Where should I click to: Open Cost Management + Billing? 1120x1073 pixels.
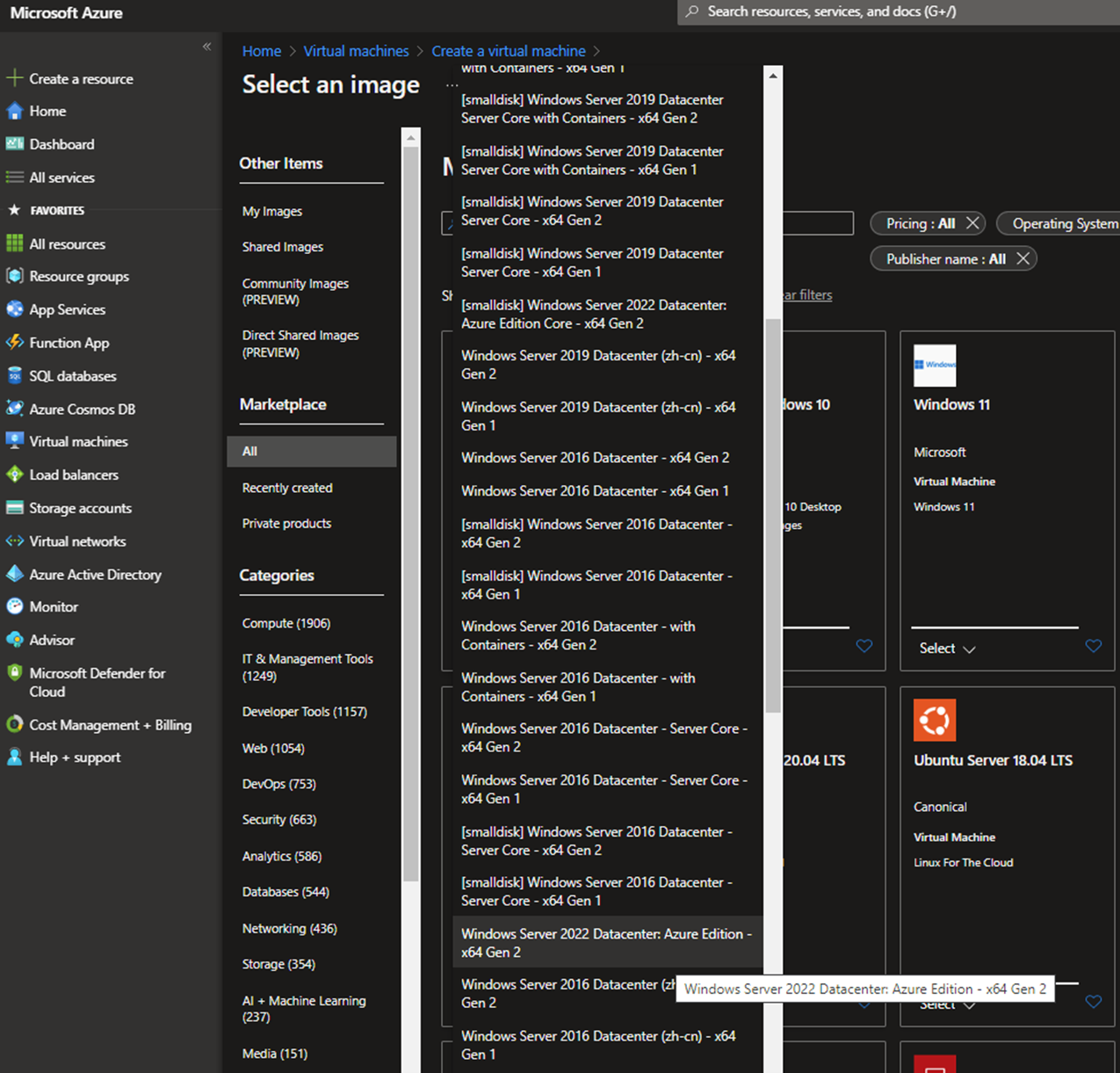coord(110,725)
